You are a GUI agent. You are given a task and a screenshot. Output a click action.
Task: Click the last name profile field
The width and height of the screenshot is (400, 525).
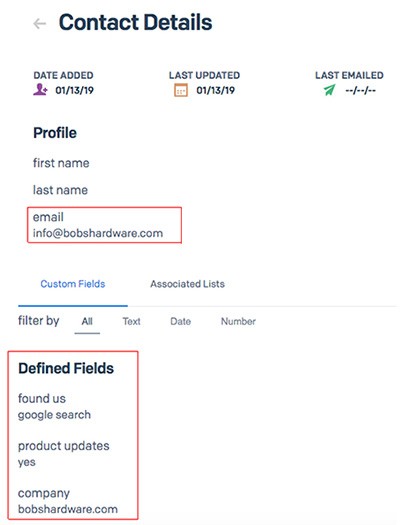click(60, 190)
